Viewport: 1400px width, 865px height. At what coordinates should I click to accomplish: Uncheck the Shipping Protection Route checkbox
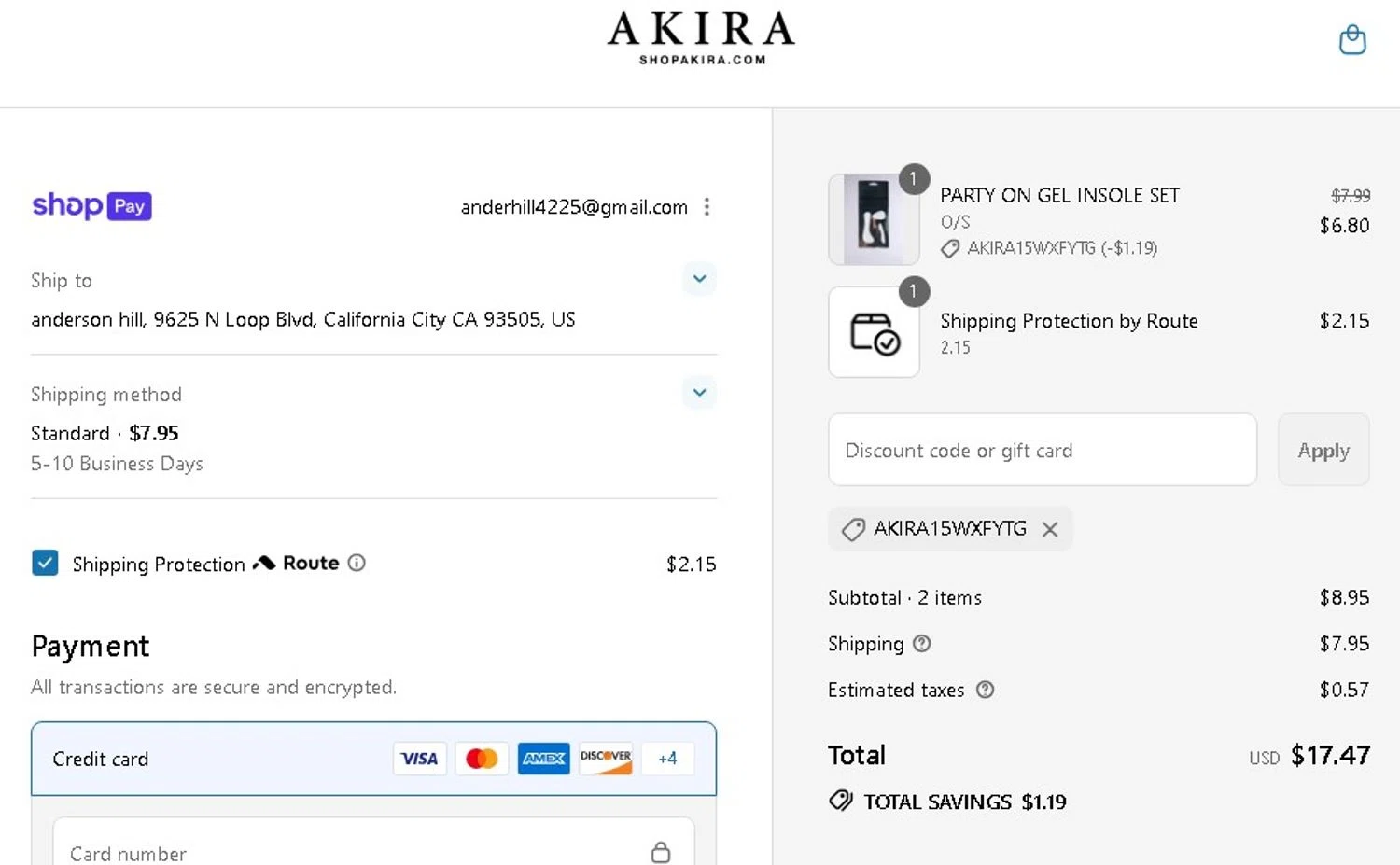coord(45,563)
